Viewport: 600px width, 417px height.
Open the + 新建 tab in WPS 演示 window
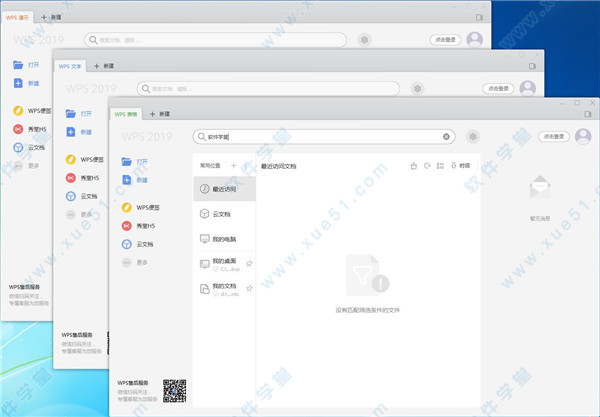pyautogui.click(x=51, y=17)
